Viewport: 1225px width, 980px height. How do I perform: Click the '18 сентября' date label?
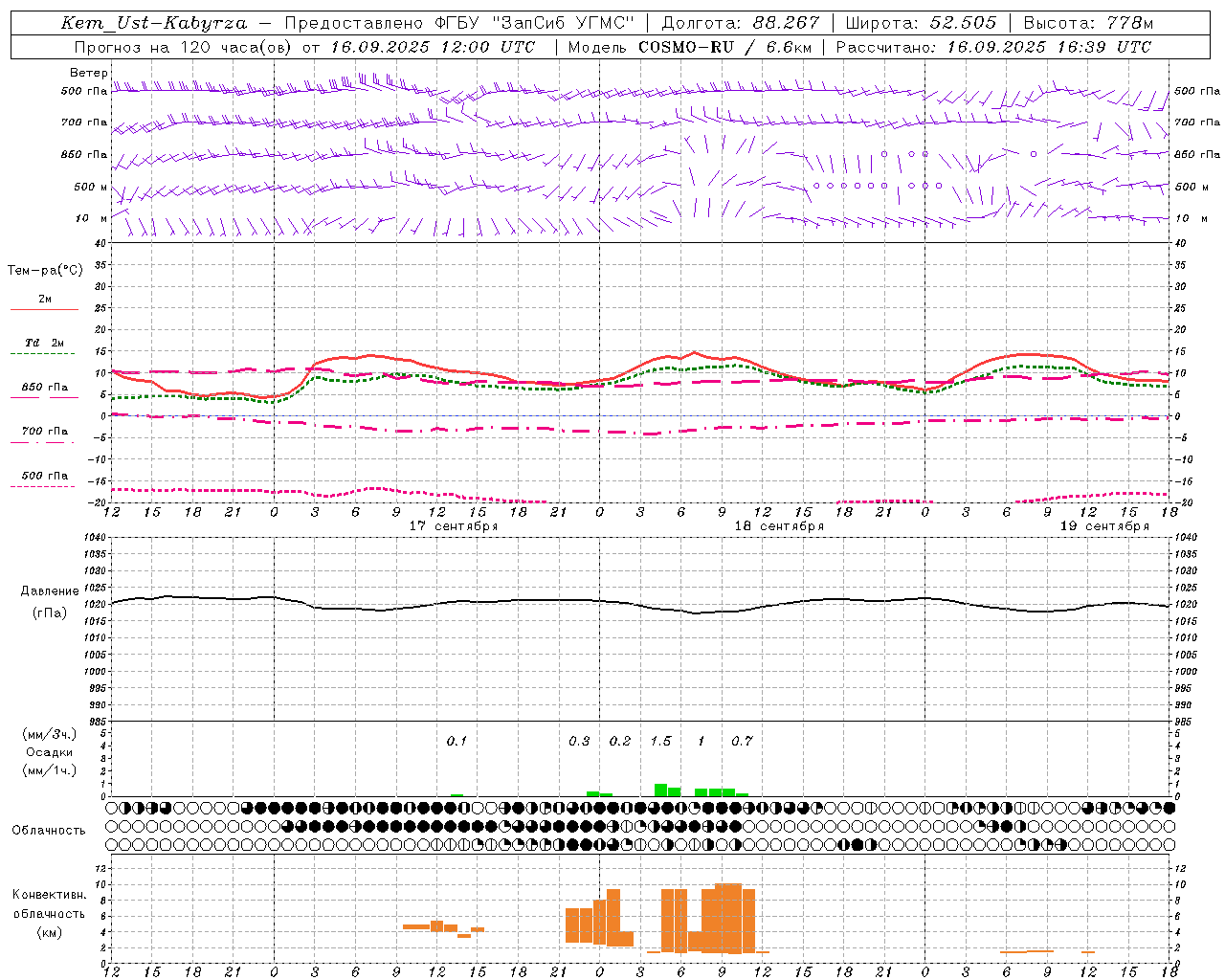point(779,526)
